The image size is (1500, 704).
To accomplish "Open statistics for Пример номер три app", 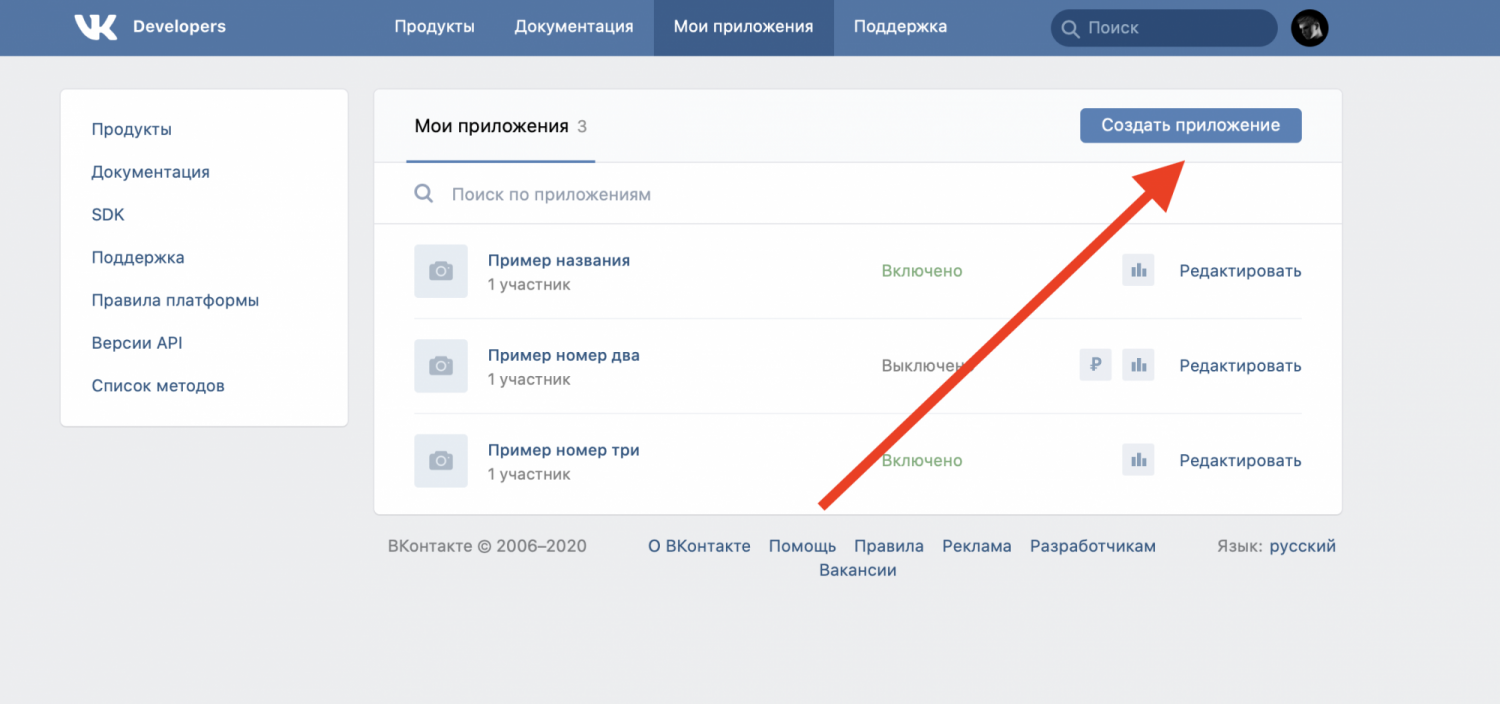I will [x=1138, y=460].
